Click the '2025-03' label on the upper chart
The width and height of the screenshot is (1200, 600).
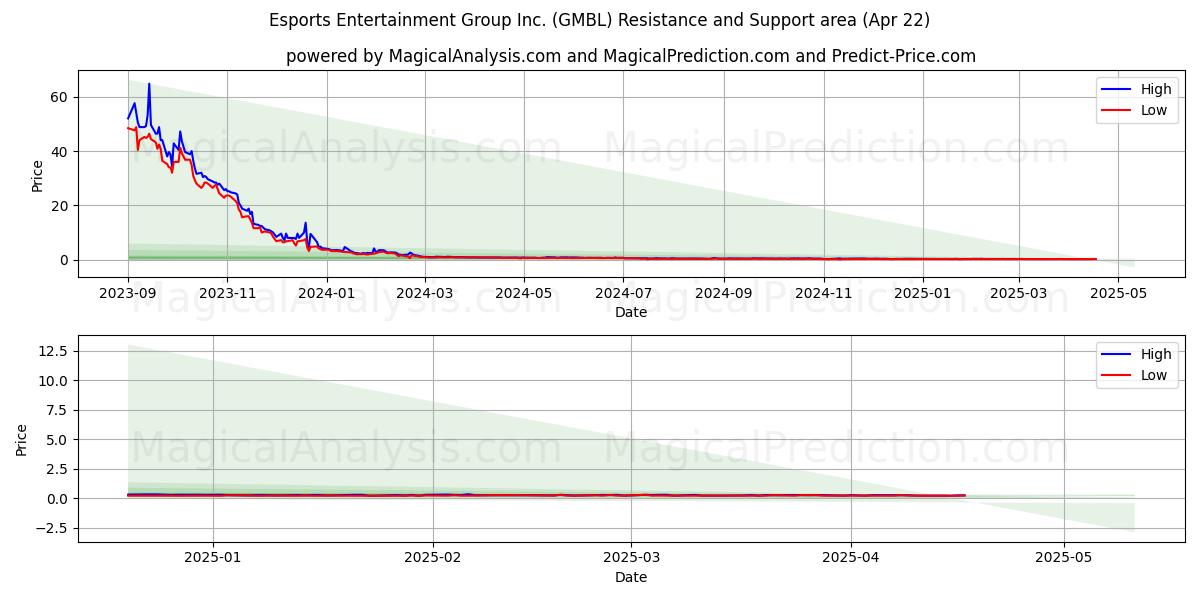pyautogui.click(x=1019, y=293)
